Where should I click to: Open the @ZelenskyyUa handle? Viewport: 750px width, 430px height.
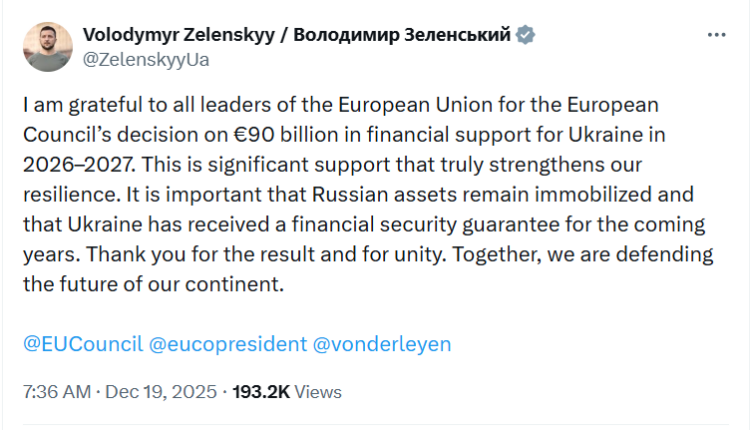(147, 58)
